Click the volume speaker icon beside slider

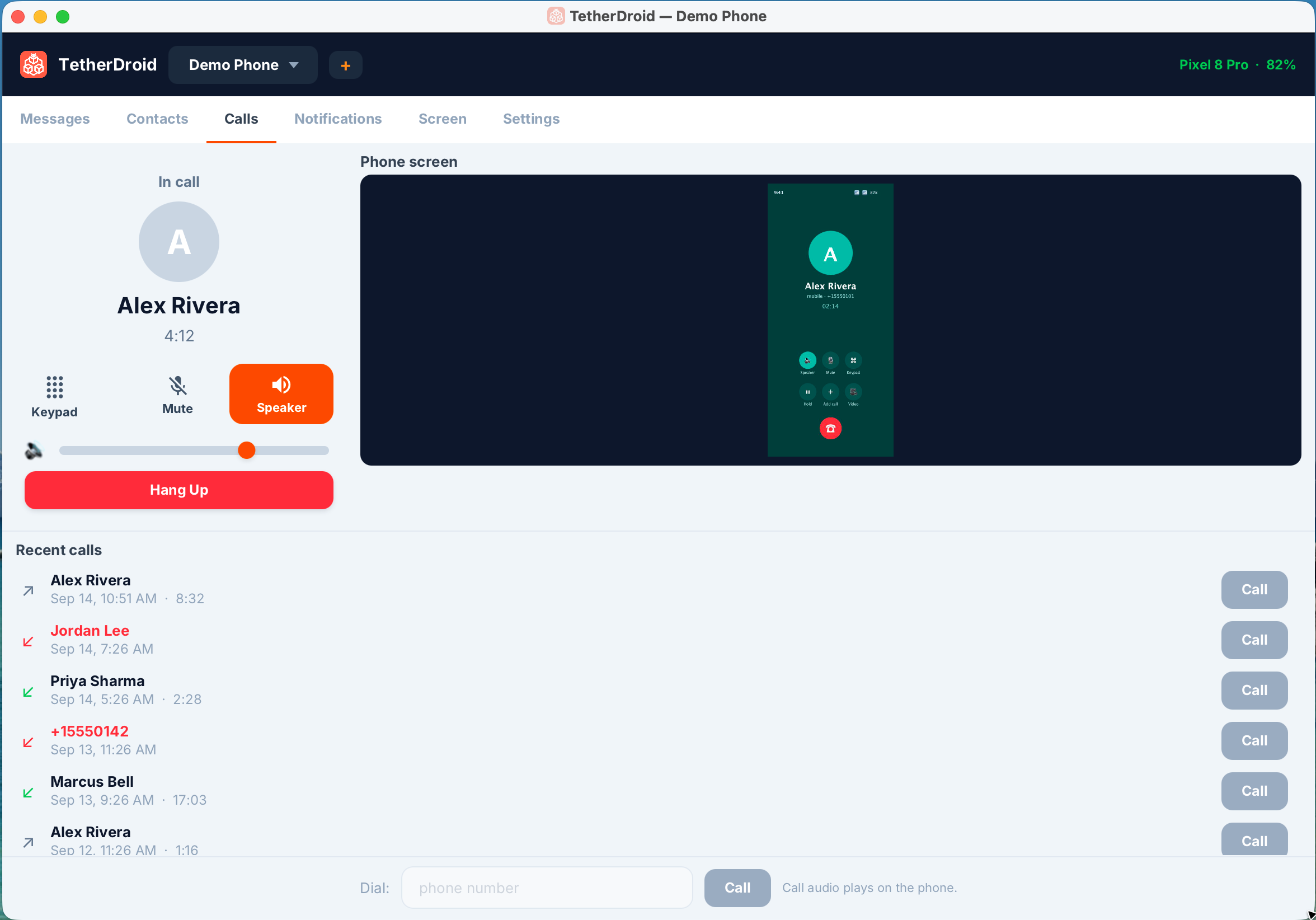pyautogui.click(x=34, y=451)
